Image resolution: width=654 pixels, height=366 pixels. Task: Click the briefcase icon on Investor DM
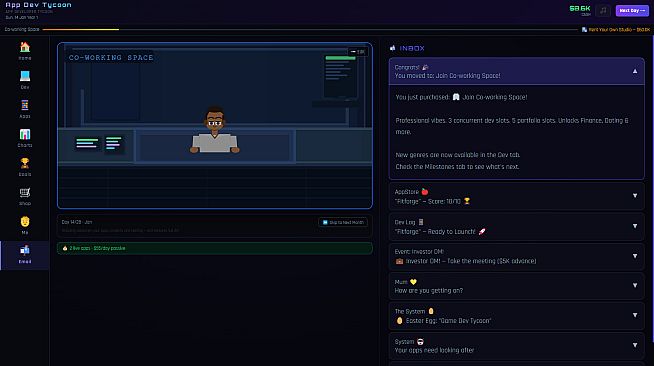(399, 261)
